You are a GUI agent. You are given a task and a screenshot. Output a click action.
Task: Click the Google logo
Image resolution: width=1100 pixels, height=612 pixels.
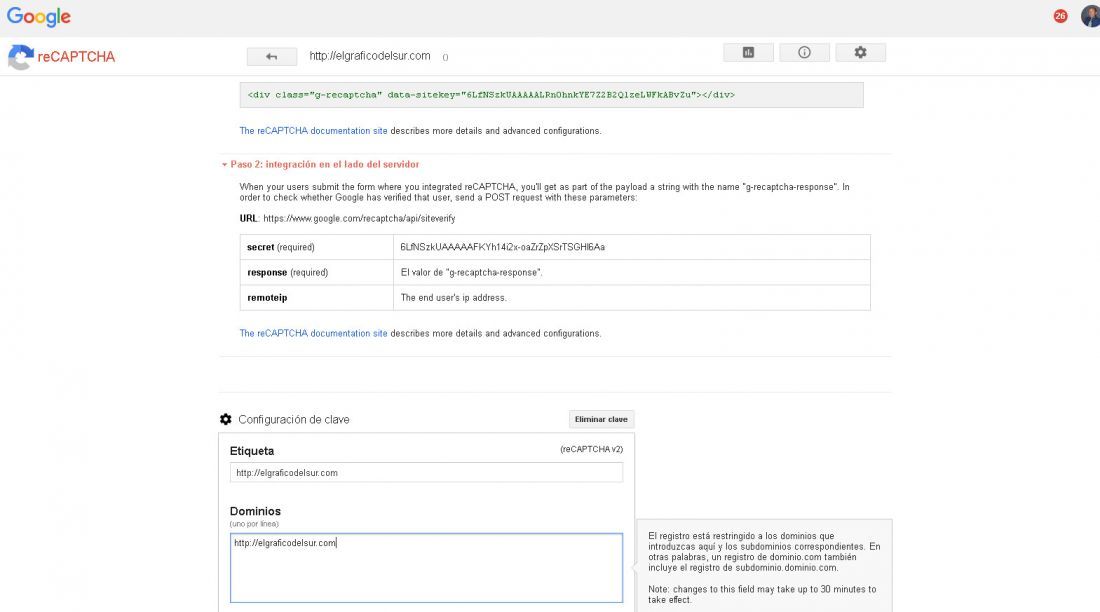[39, 17]
